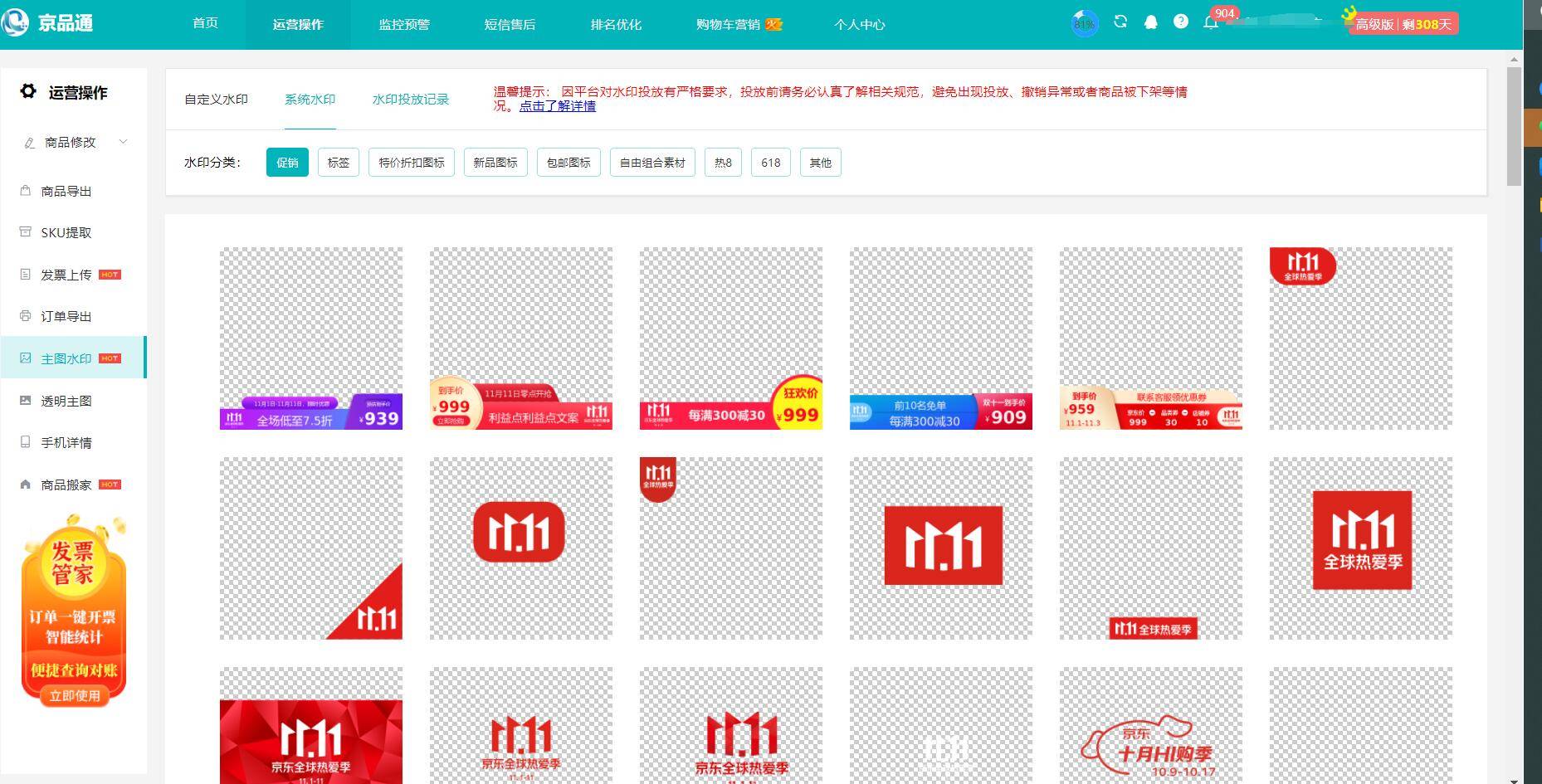Image resolution: width=1542 pixels, height=784 pixels.
Task: Open the 购物车营销 menu
Action: 728,24
